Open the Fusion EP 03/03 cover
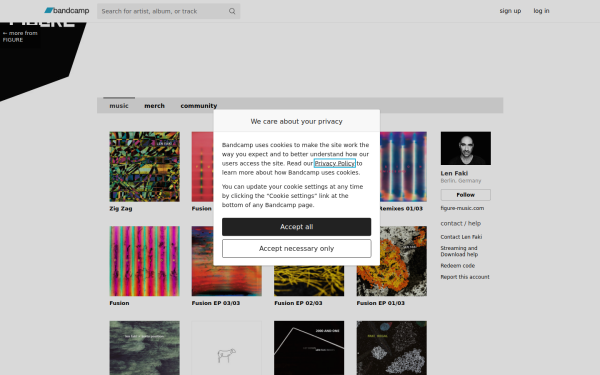Image resolution: width=600 pixels, height=375 pixels. 227,280
